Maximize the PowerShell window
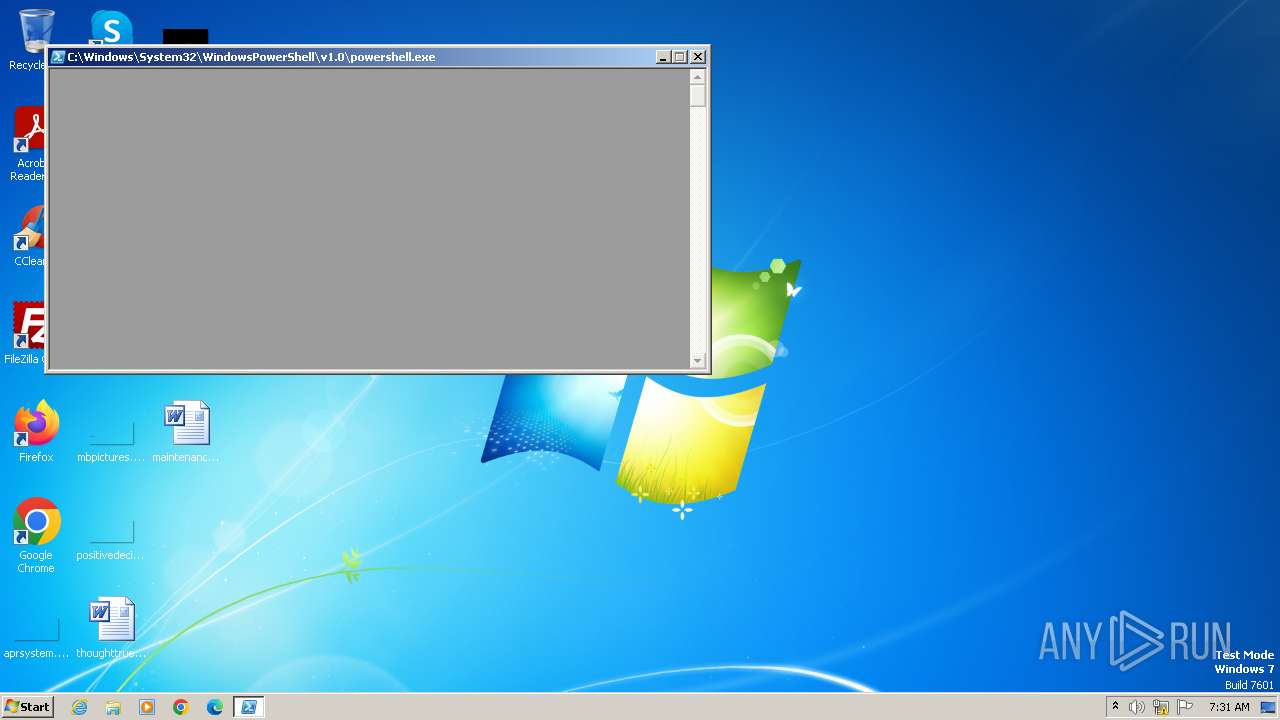Screen dimensions: 1280x720 [x=680, y=57]
